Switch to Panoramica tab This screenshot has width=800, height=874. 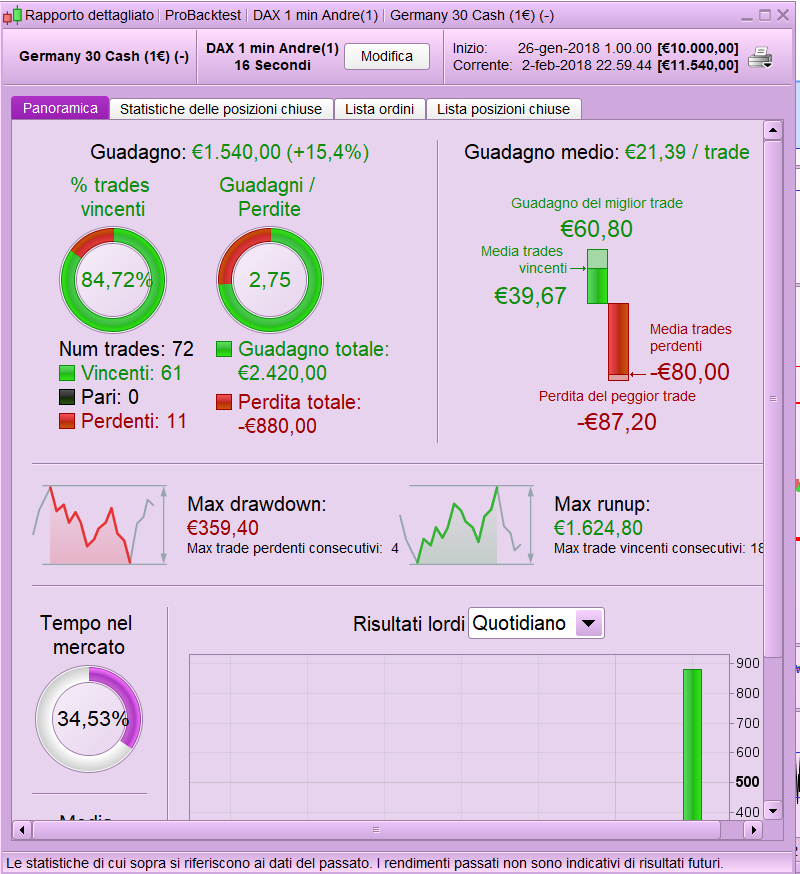[x=60, y=108]
